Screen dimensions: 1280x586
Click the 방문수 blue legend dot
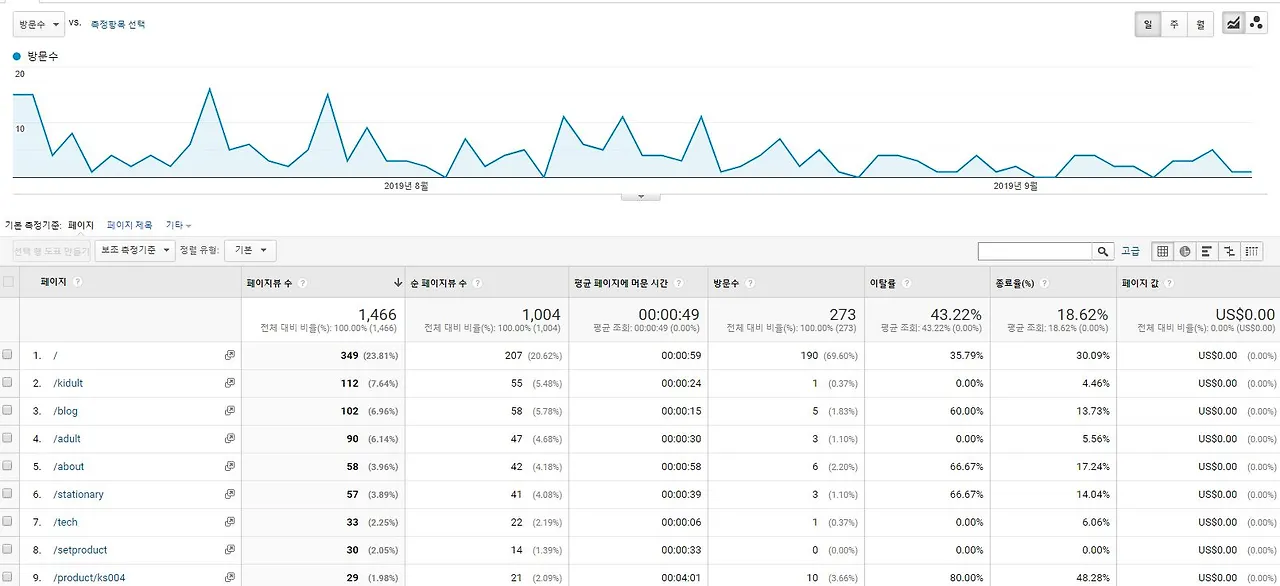pos(17,56)
